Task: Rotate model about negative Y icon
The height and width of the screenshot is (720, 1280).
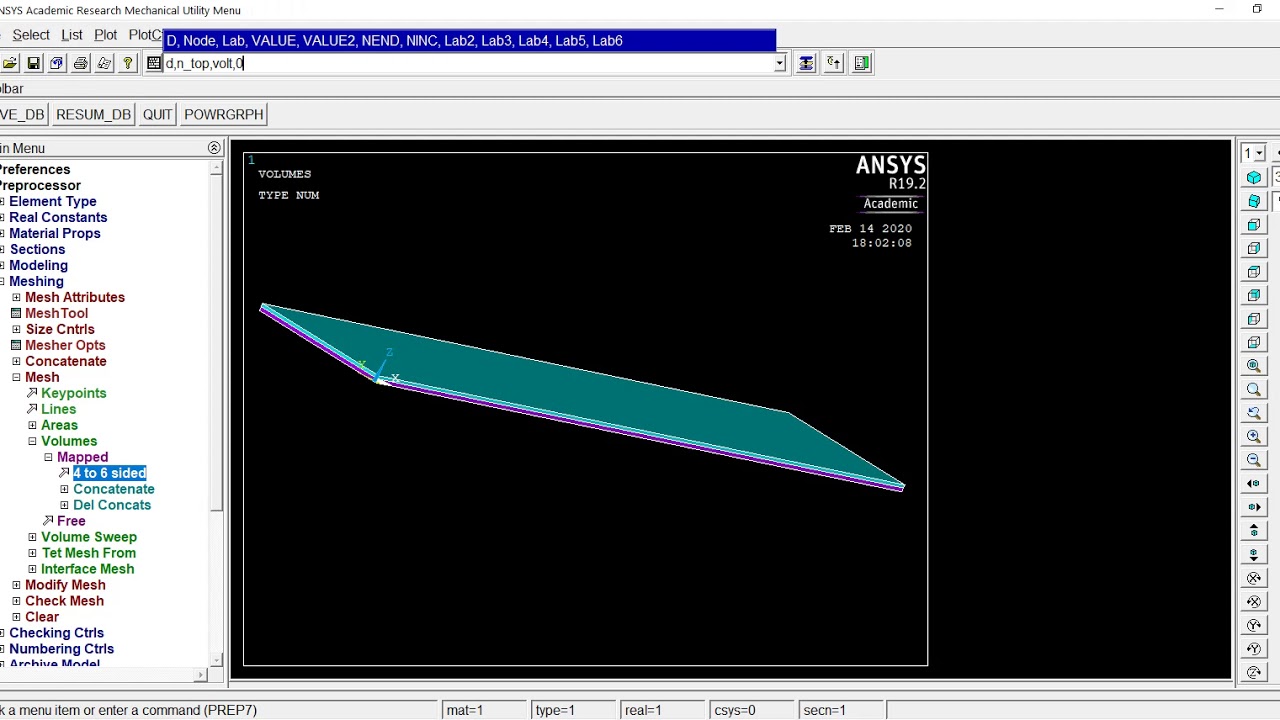Action: (x=1254, y=649)
